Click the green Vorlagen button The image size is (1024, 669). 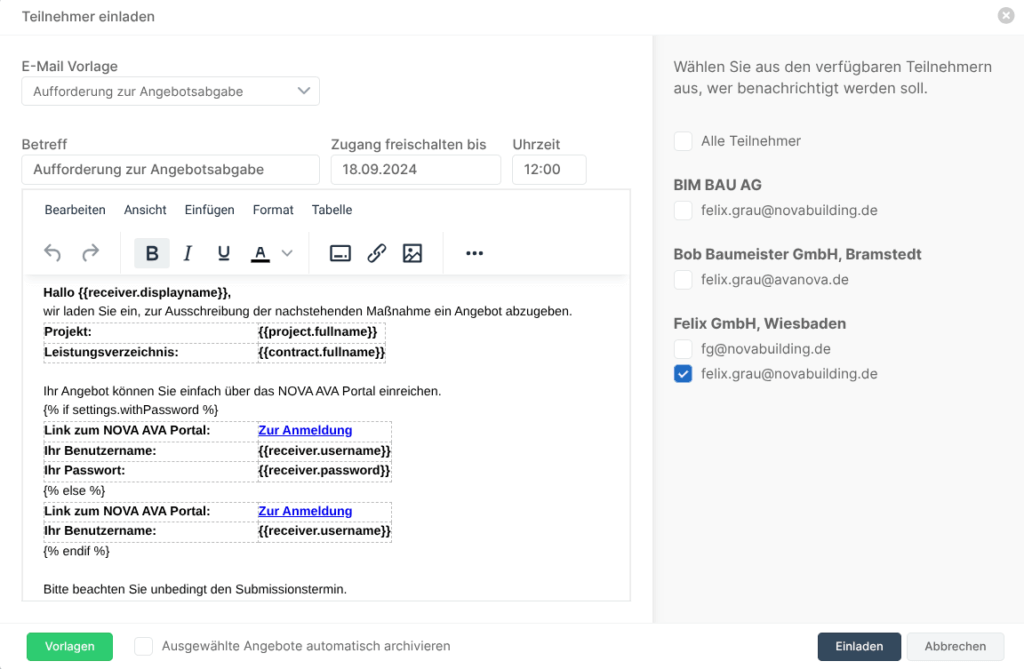pos(70,646)
